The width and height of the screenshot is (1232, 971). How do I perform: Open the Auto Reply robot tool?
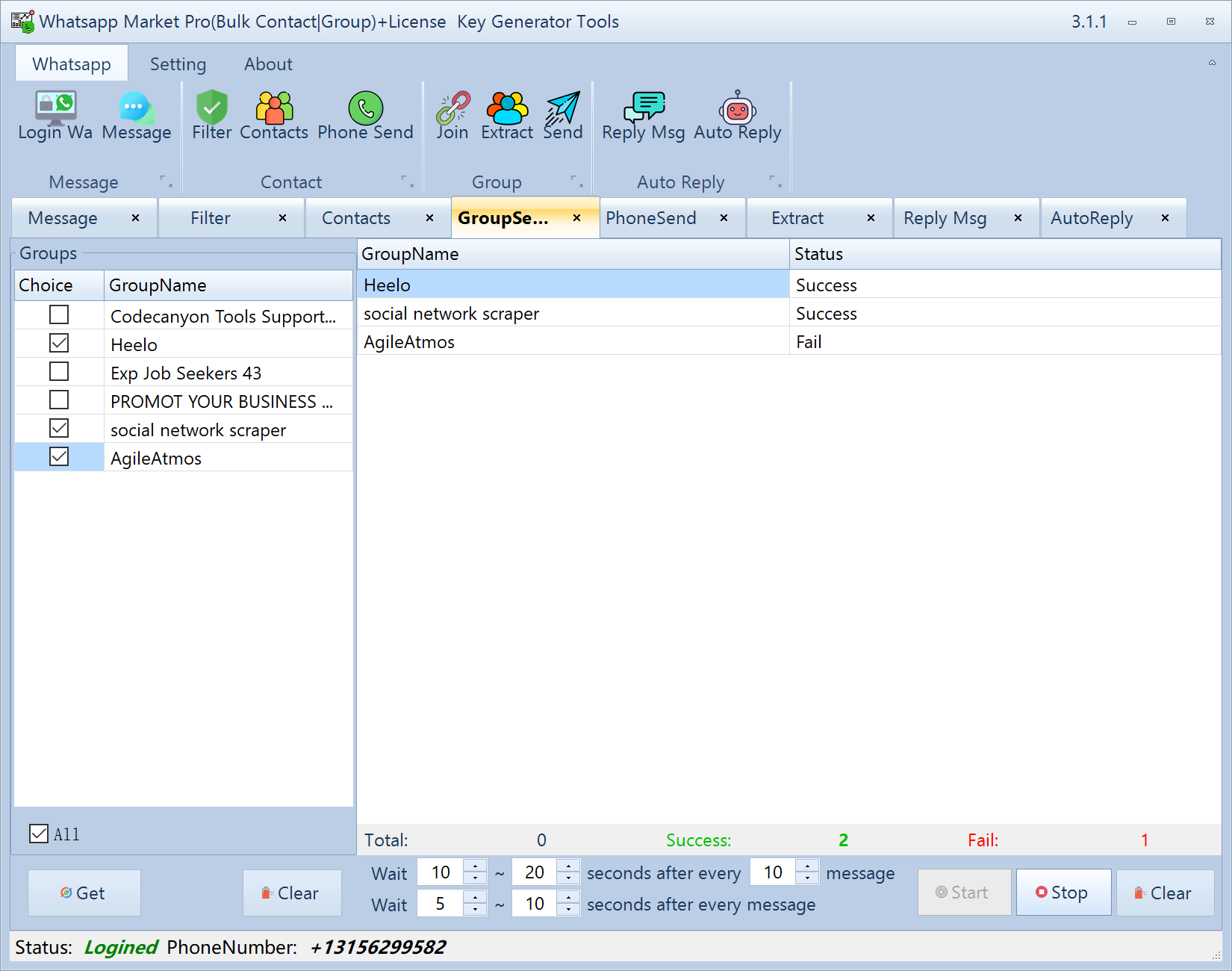pos(737,116)
